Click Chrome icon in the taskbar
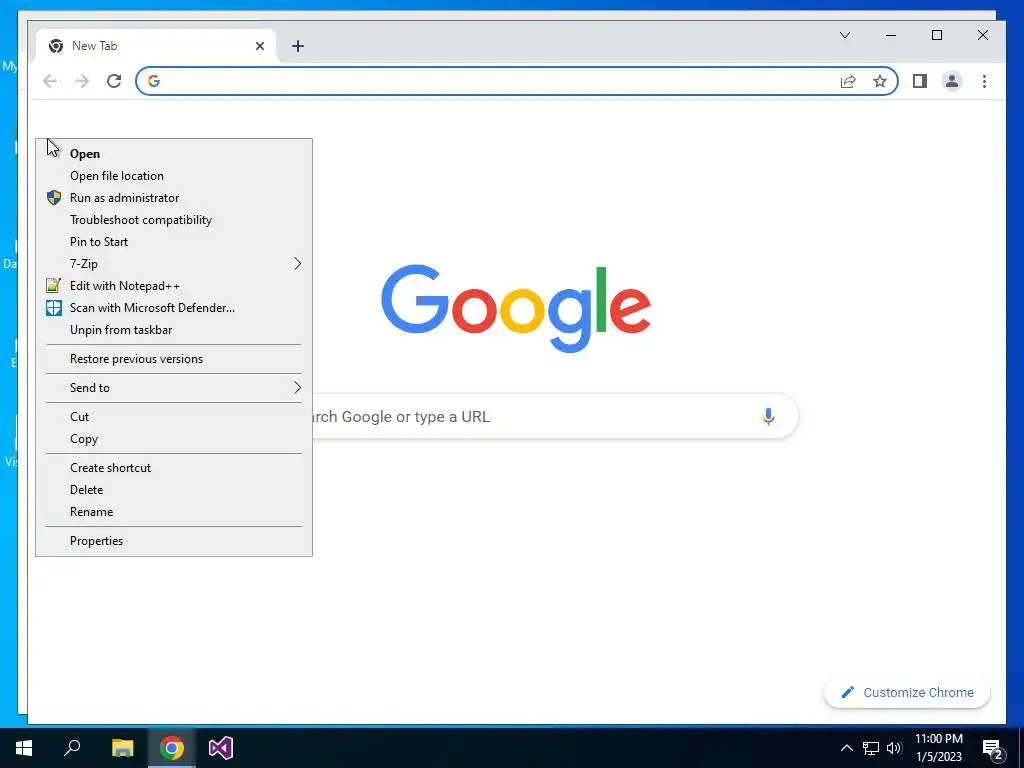 coord(172,748)
